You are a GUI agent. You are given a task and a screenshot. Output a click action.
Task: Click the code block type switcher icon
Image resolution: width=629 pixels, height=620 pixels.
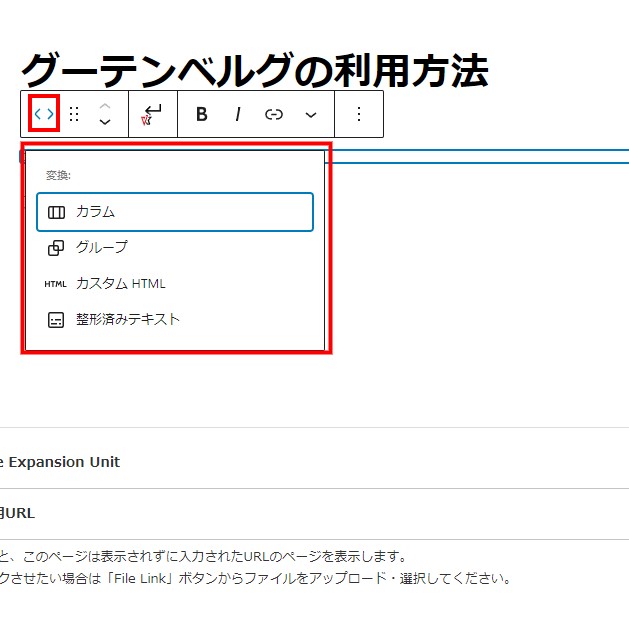tap(44, 114)
